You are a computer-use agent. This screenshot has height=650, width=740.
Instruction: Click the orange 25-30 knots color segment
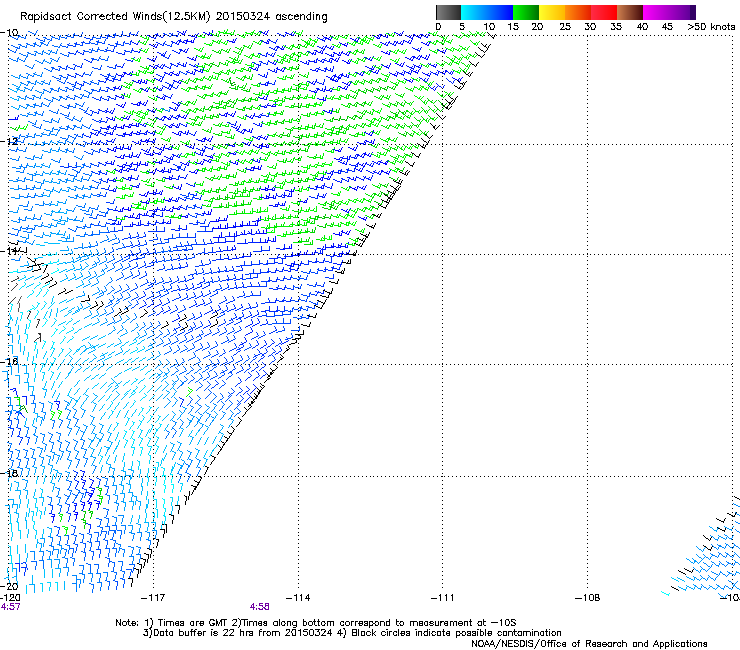[x=578, y=12]
